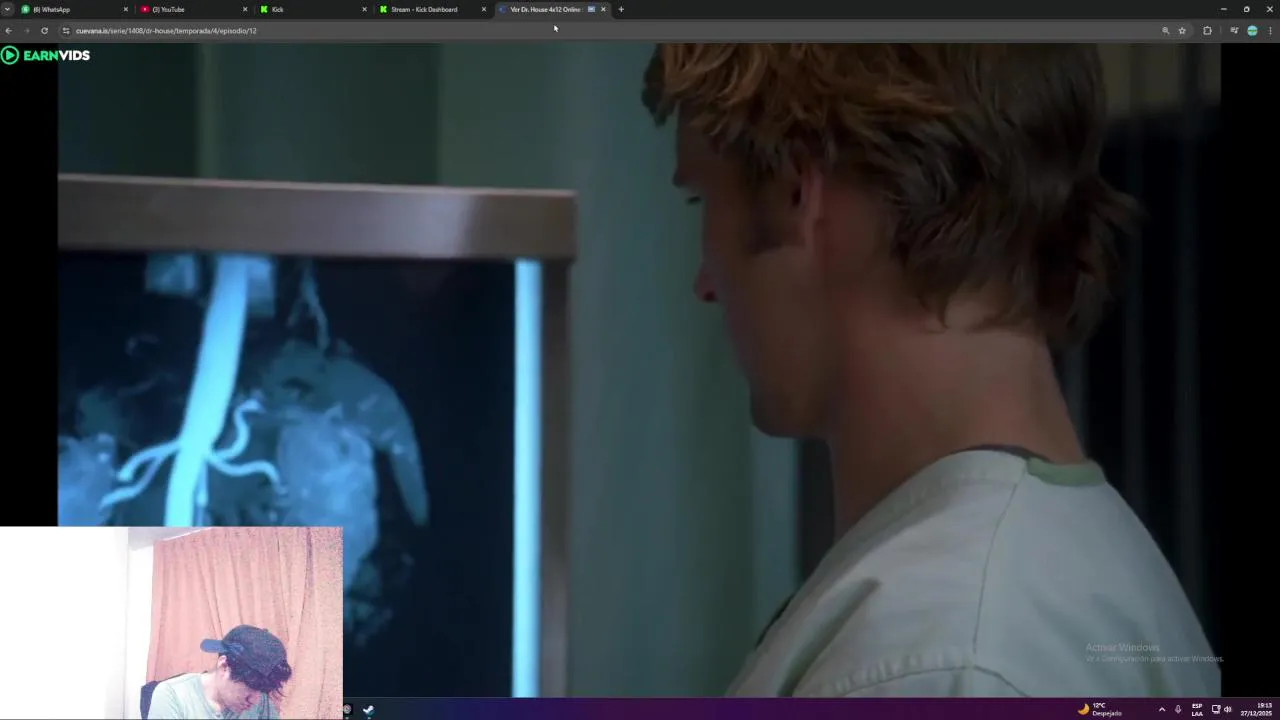Open the network tray icon
The image size is (1280, 720).
tap(1216, 710)
